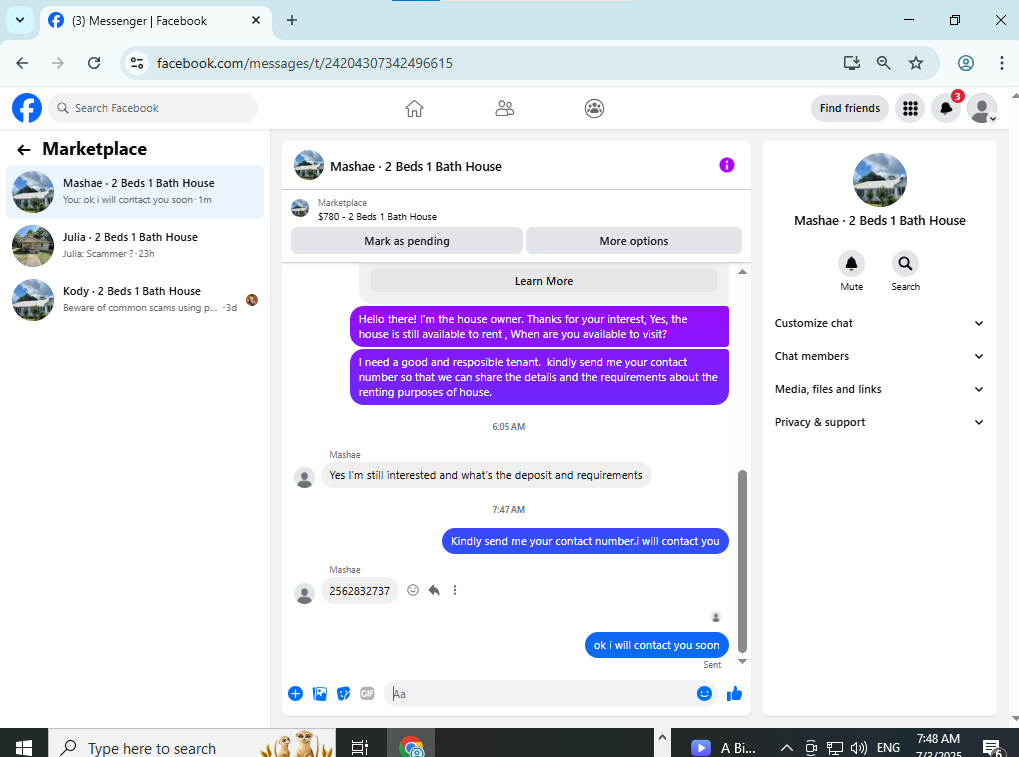The image size is (1019, 757).
Task: Open Chrome profile icon
Action: [x=966, y=63]
